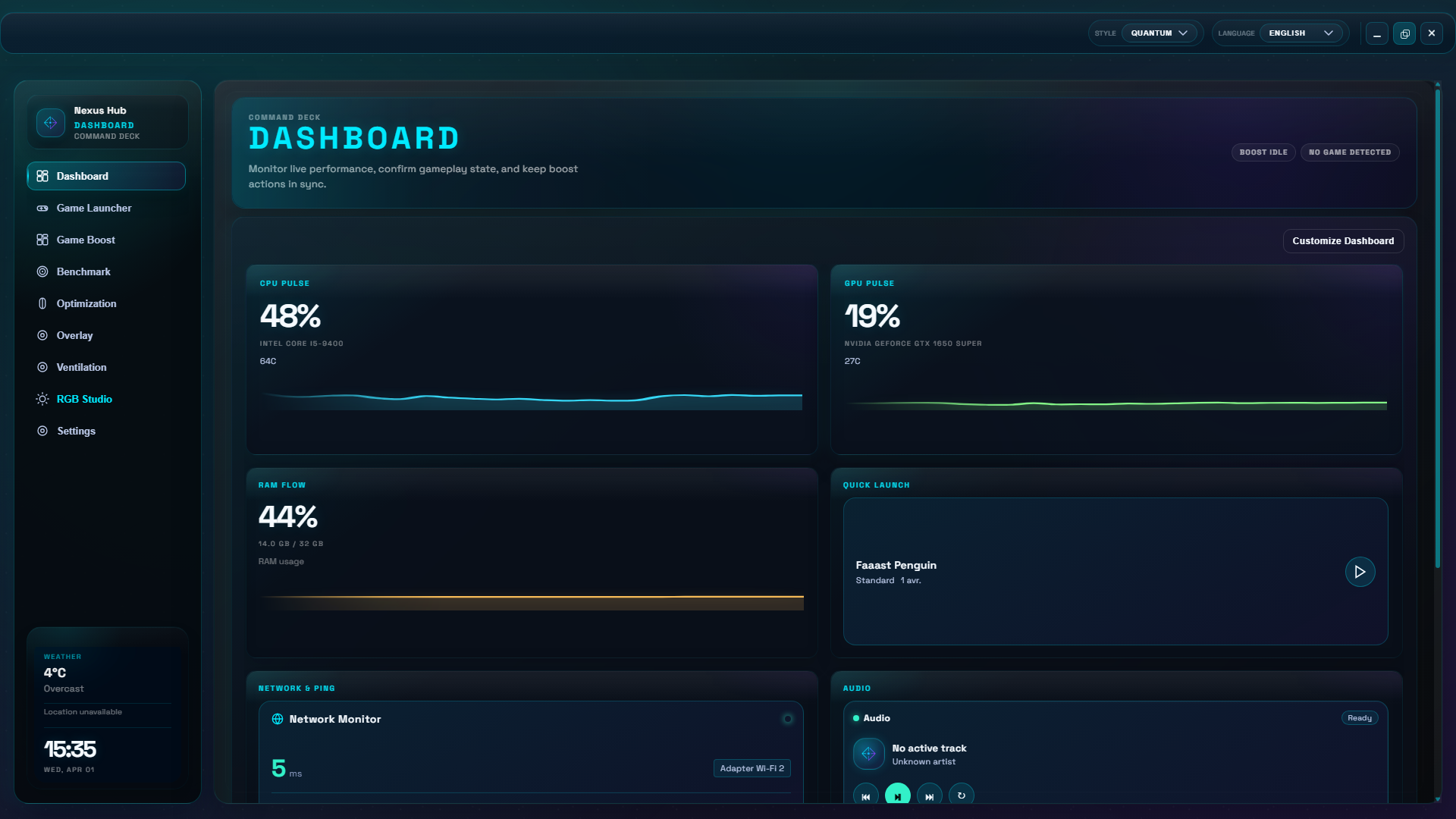Click the audio refresh icon

click(x=961, y=795)
